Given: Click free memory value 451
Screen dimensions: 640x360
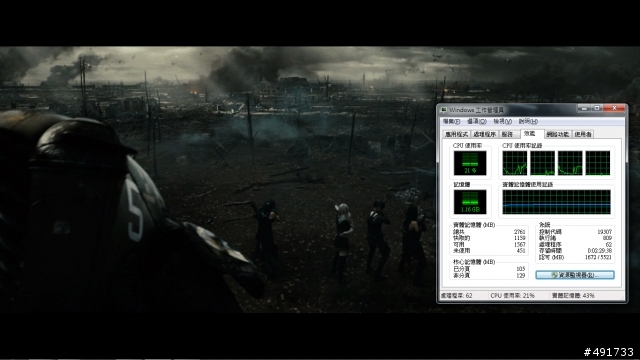Looking at the screenshot, I should tap(521, 251).
